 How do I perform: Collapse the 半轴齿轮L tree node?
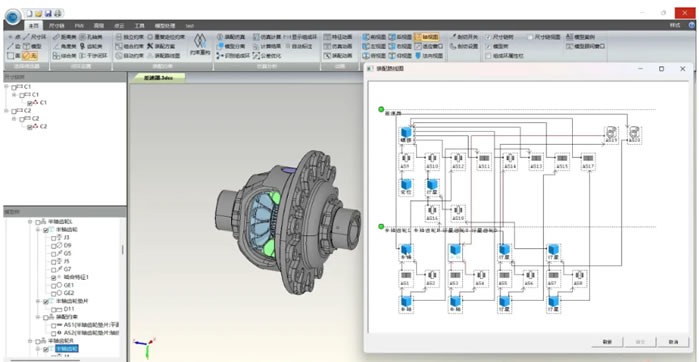[x=30, y=222]
